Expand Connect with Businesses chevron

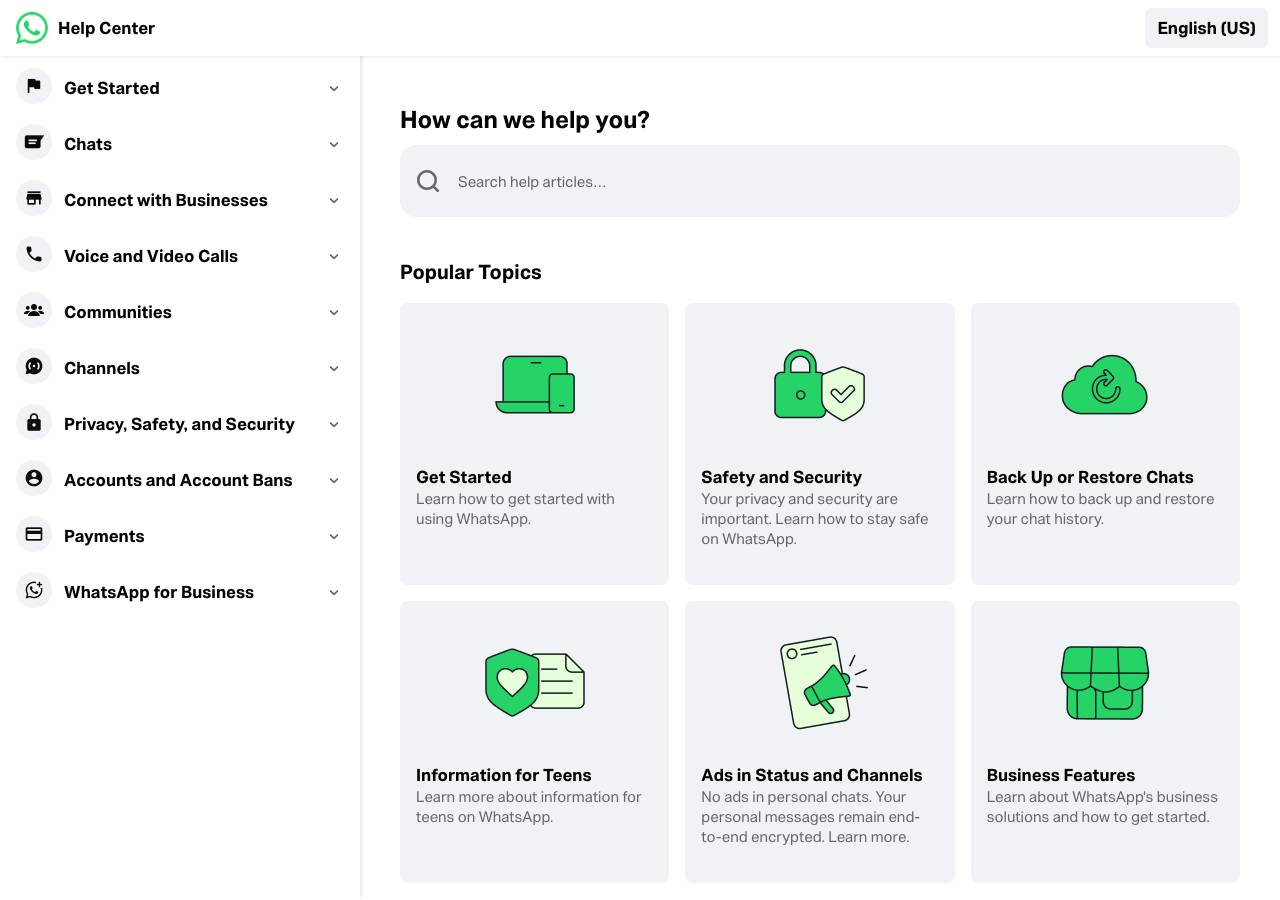pyautogui.click(x=334, y=200)
